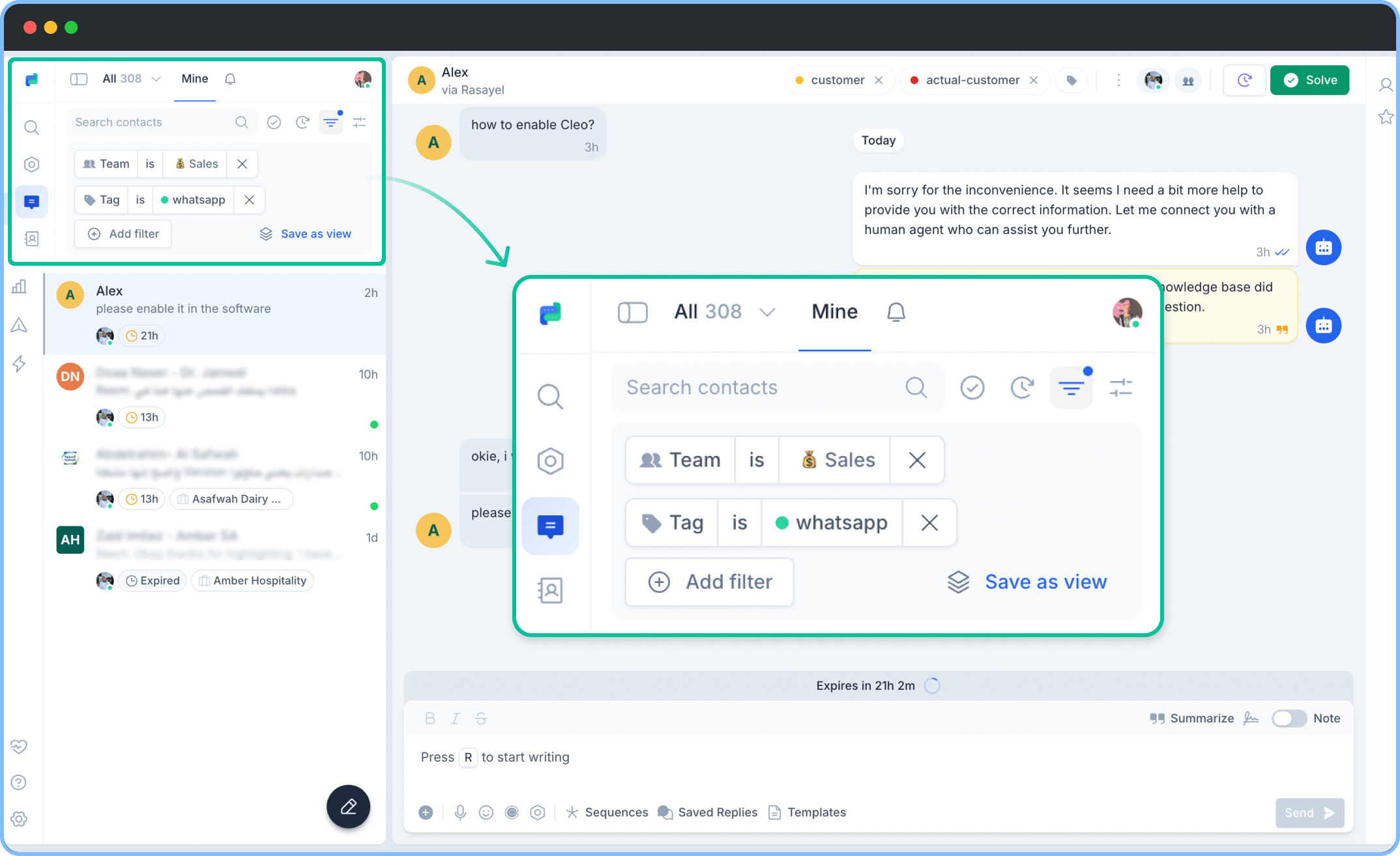Open Templates in composer toolbar
Screen dimensions: 1400x856
point(807,812)
